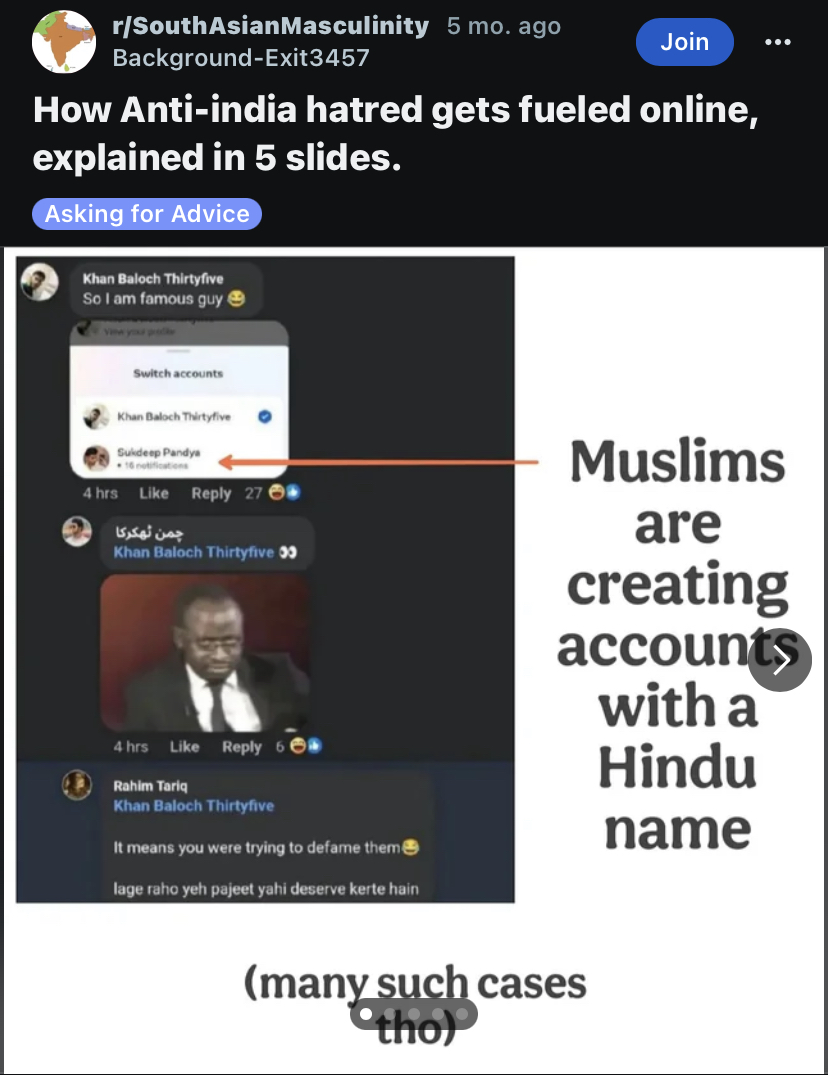Image resolution: width=828 pixels, height=1075 pixels.
Task: Click the GIF of man in suit
Action: [x=204, y=653]
